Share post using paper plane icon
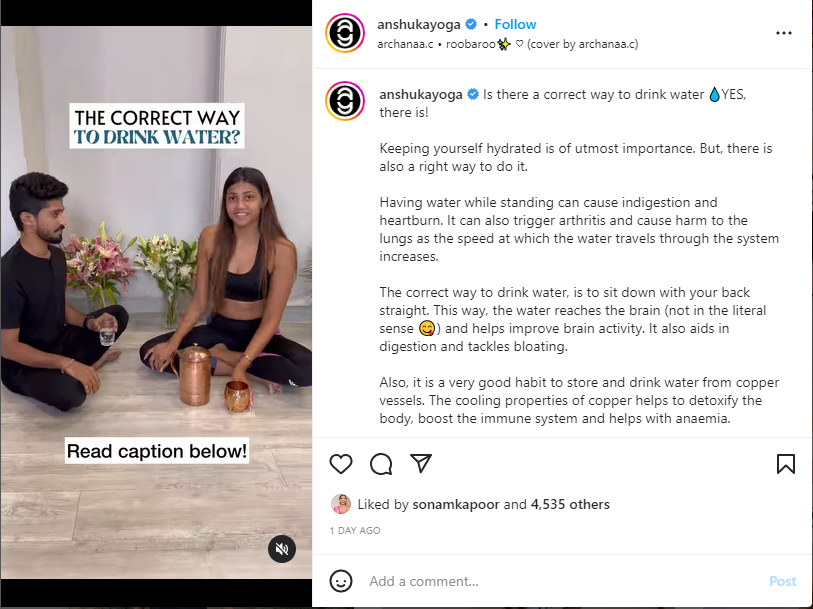 pos(421,464)
